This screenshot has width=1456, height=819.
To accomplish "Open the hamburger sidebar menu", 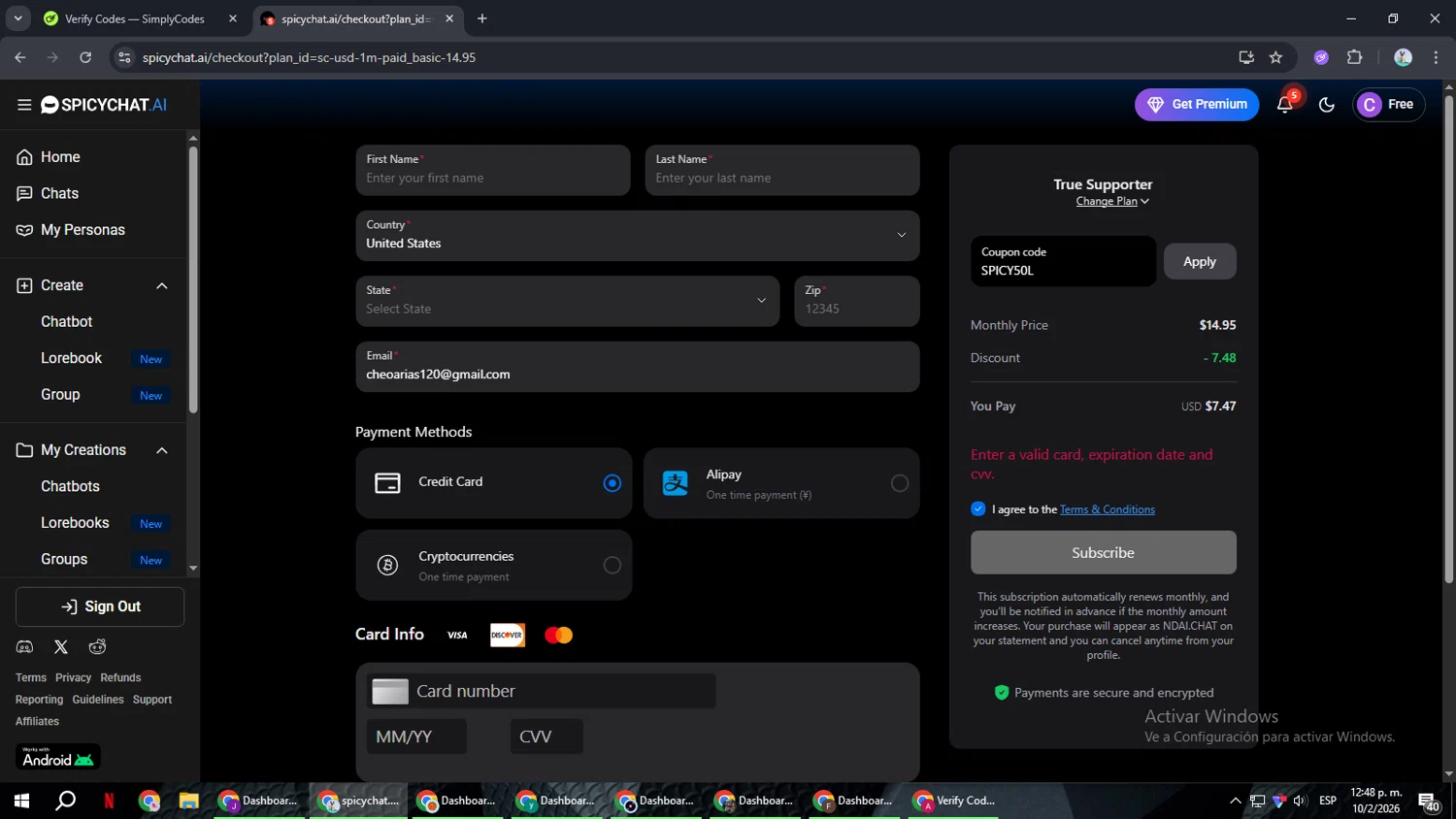I will [24, 105].
